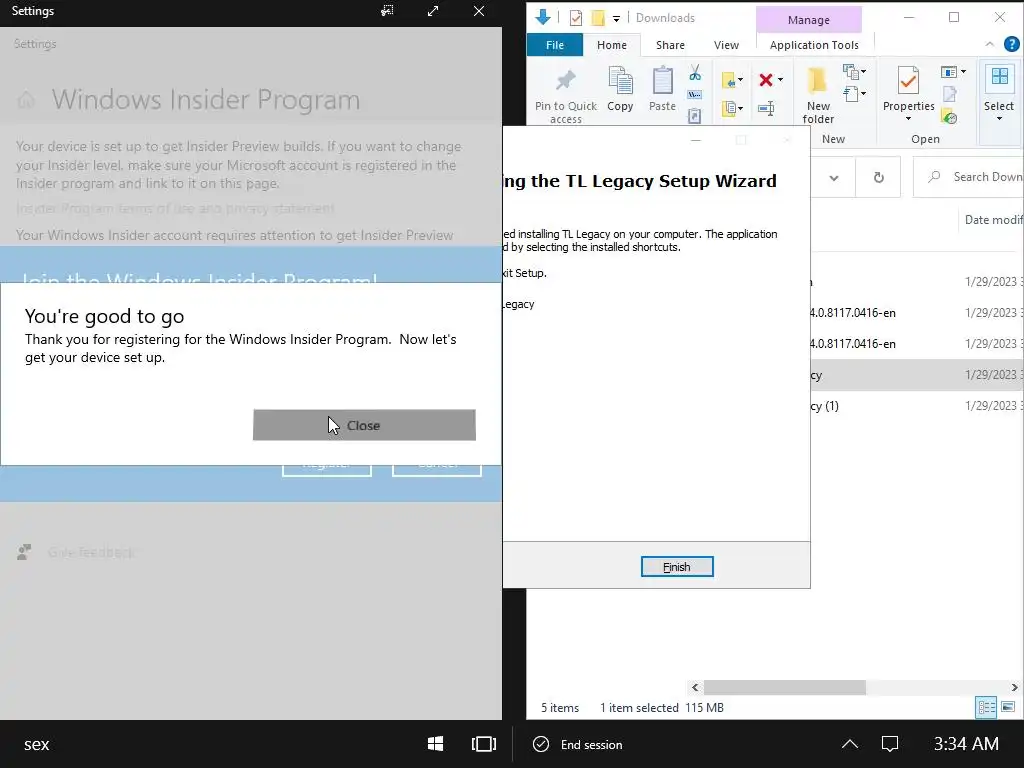Click the Copy path icon
The width and height of the screenshot is (1024, 768).
(695, 95)
